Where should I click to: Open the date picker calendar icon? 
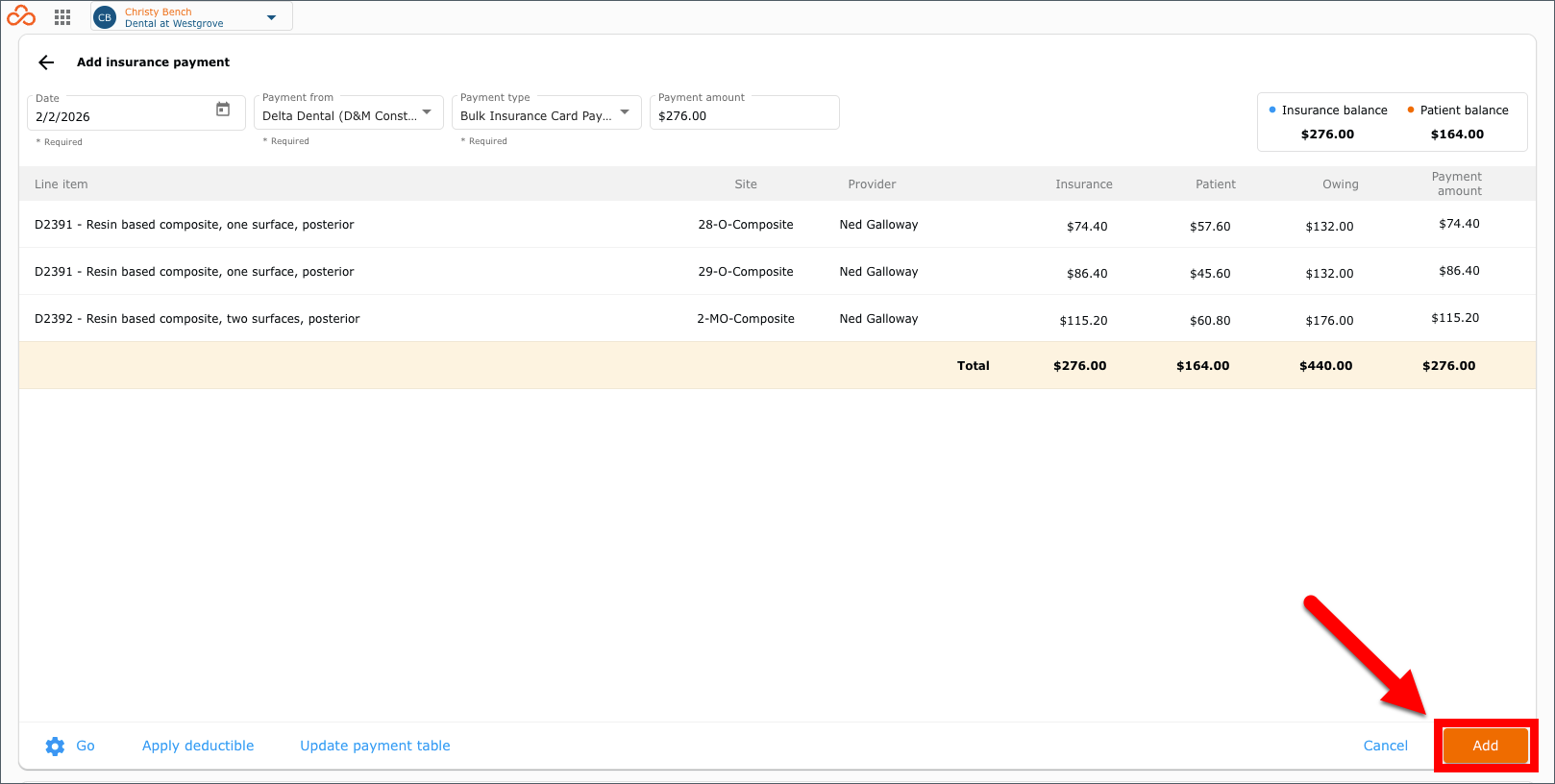pyautogui.click(x=223, y=110)
